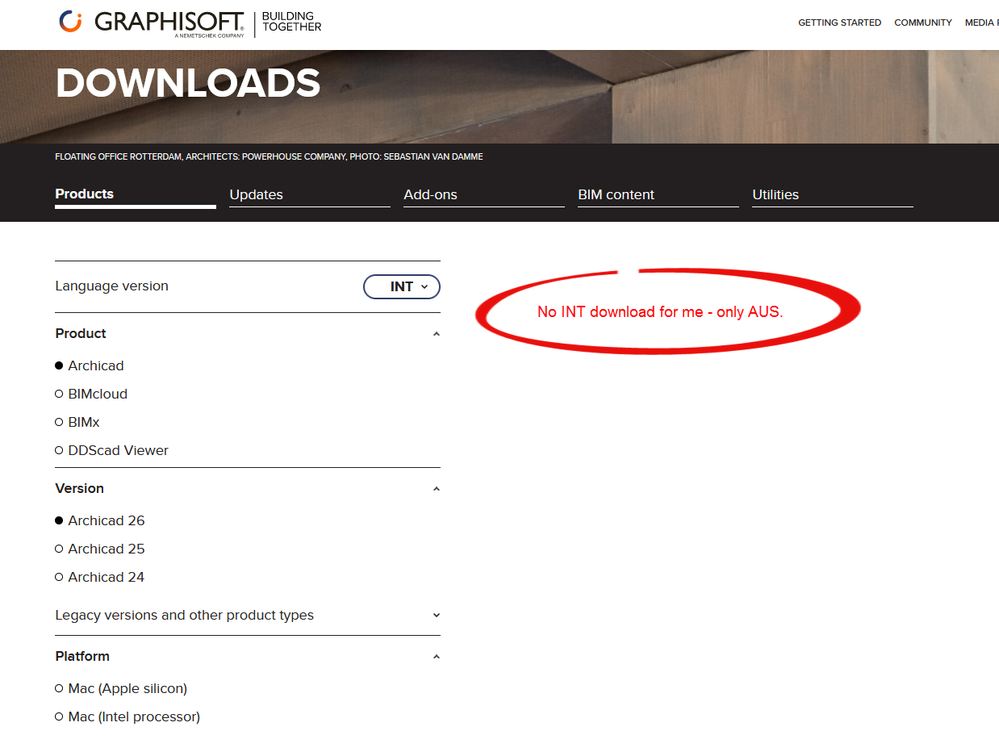Image resolution: width=999 pixels, height=739 pixels.
Task: Select the Archicad product option
Action: [x=89, y=366]
